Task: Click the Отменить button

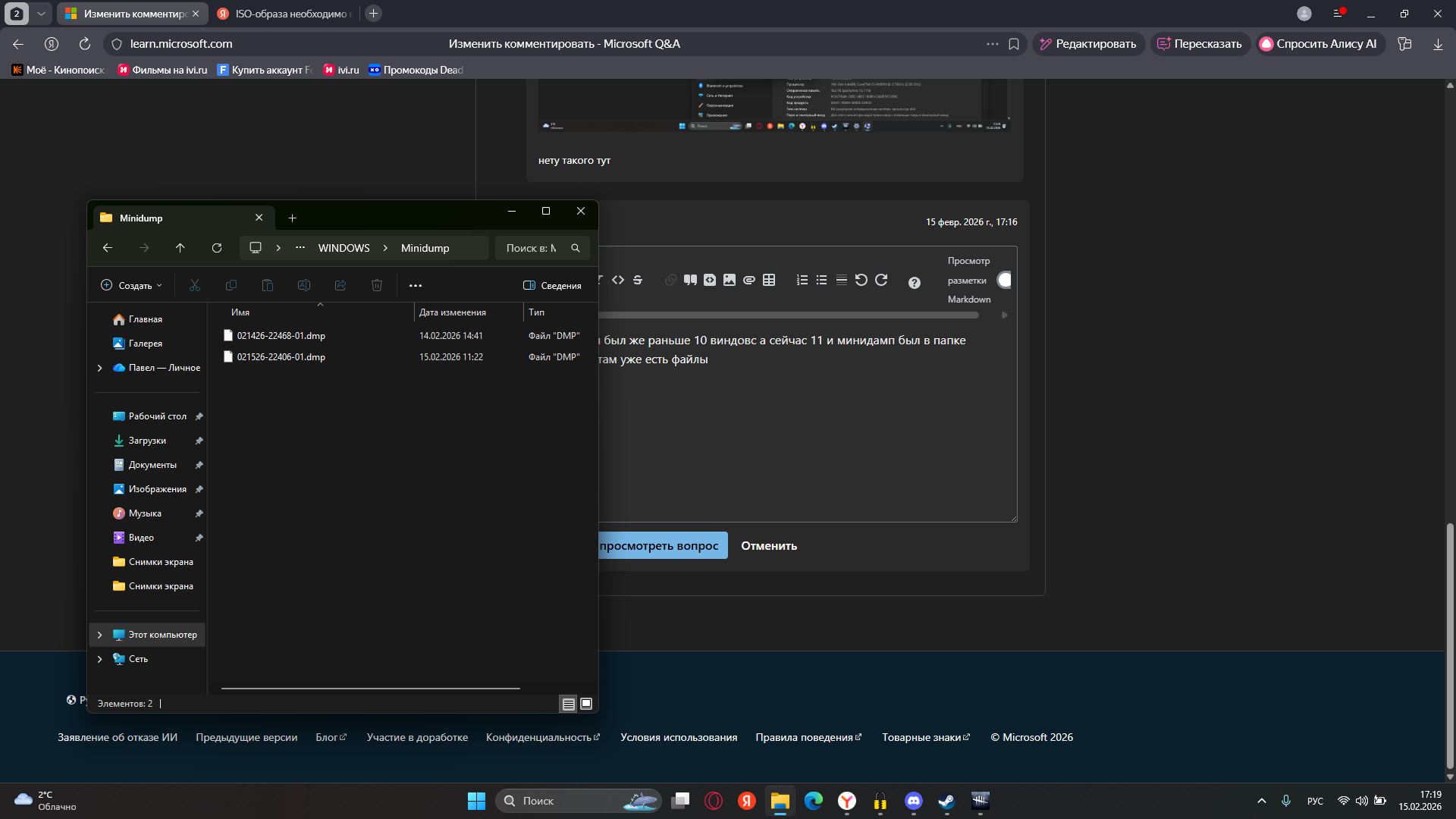Action: point(769,546)
